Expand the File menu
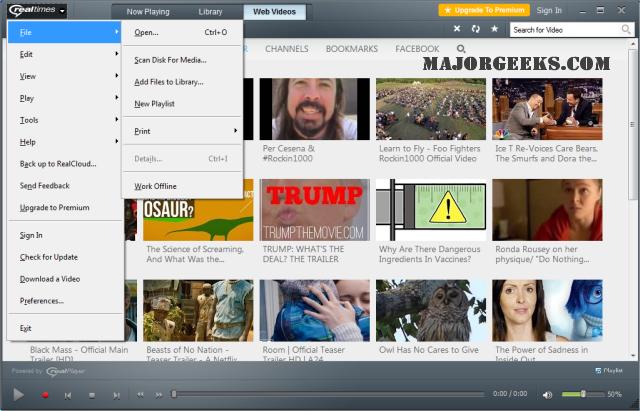Image resolution: width=640 pixels, height=411 pixels. pos(64,32)
